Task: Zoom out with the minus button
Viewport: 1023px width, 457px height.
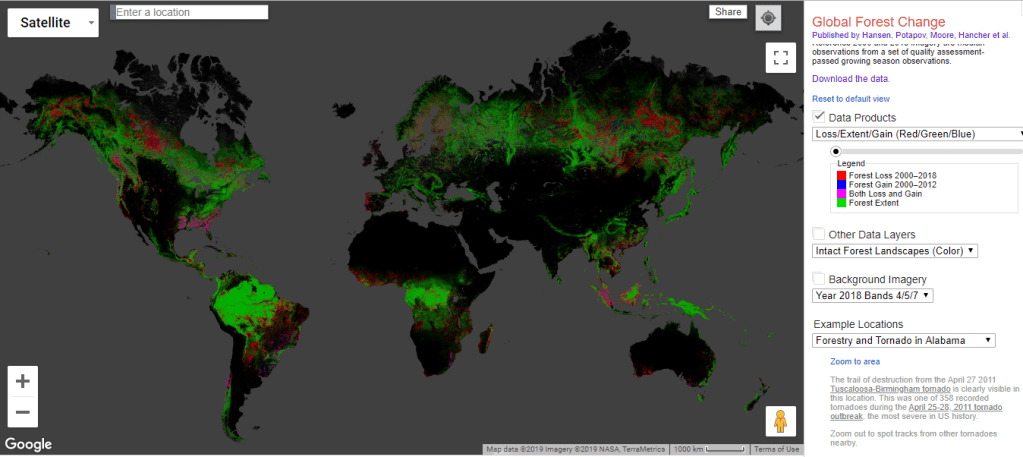Action: (23, 412)
